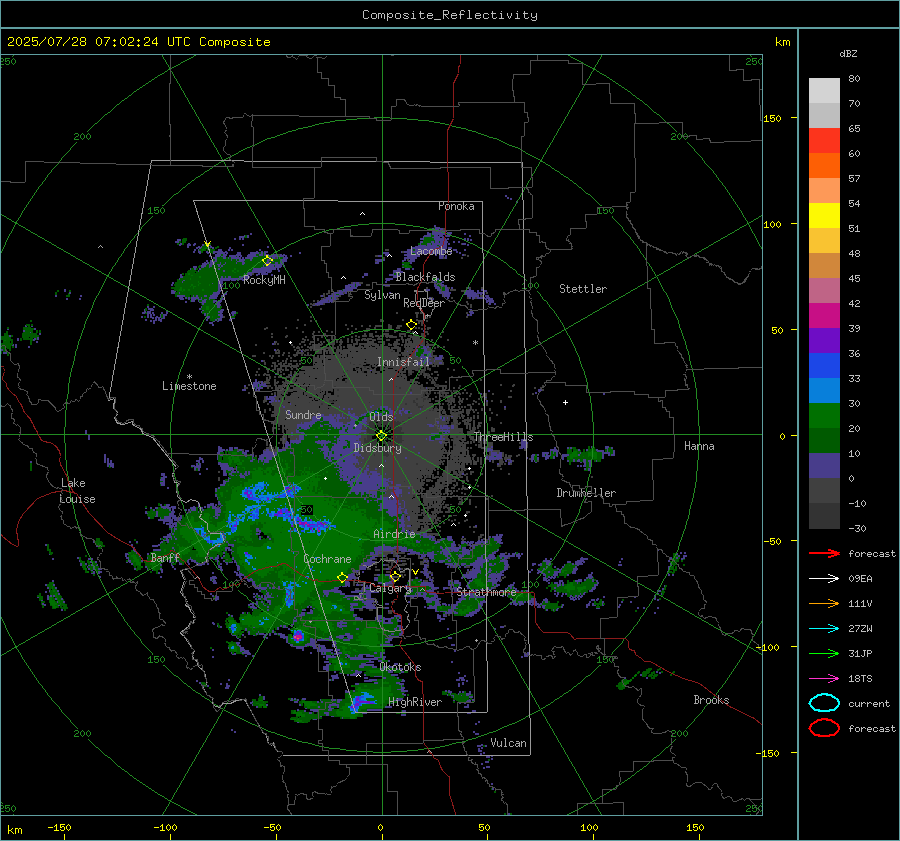Click the cyan current ellipse legend icon

click(824, 703)
